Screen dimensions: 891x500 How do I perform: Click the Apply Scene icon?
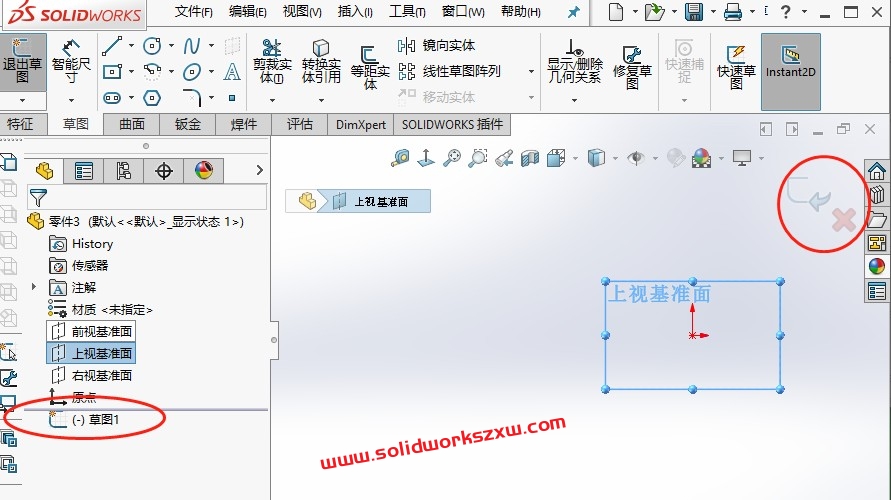[x=702, y=158]
